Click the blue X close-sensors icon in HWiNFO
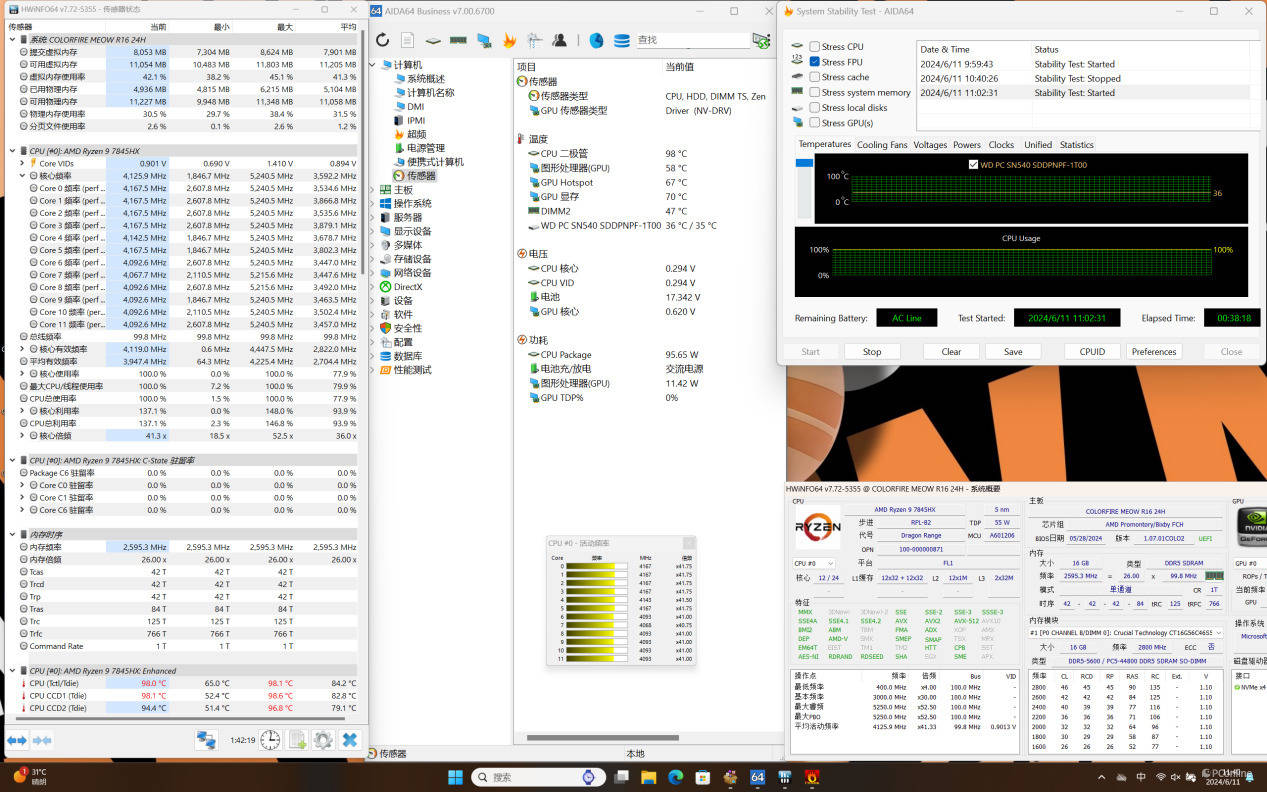 point(349,740)
